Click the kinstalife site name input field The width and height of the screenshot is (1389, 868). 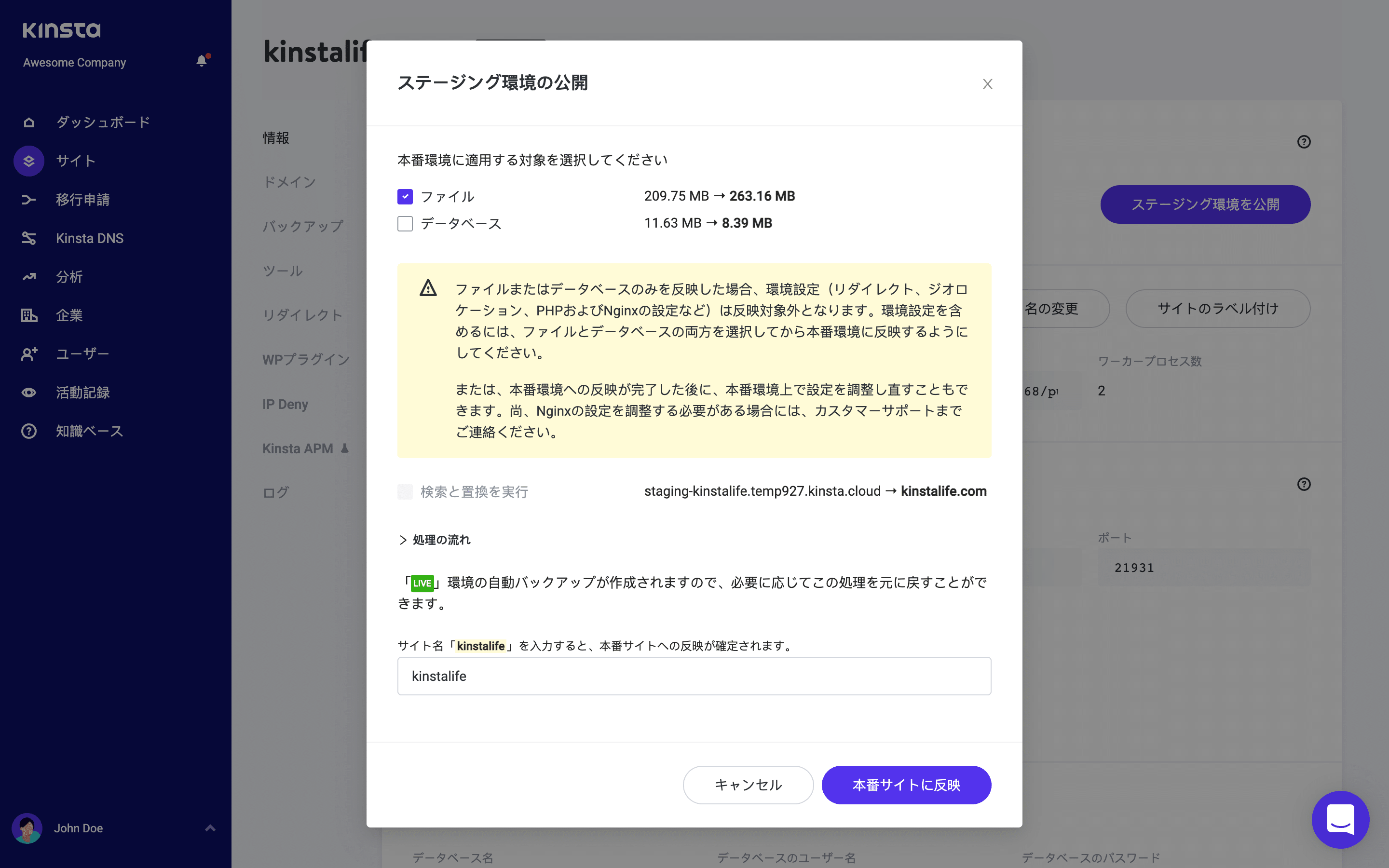pyautogui.click(x=694, y=676)
